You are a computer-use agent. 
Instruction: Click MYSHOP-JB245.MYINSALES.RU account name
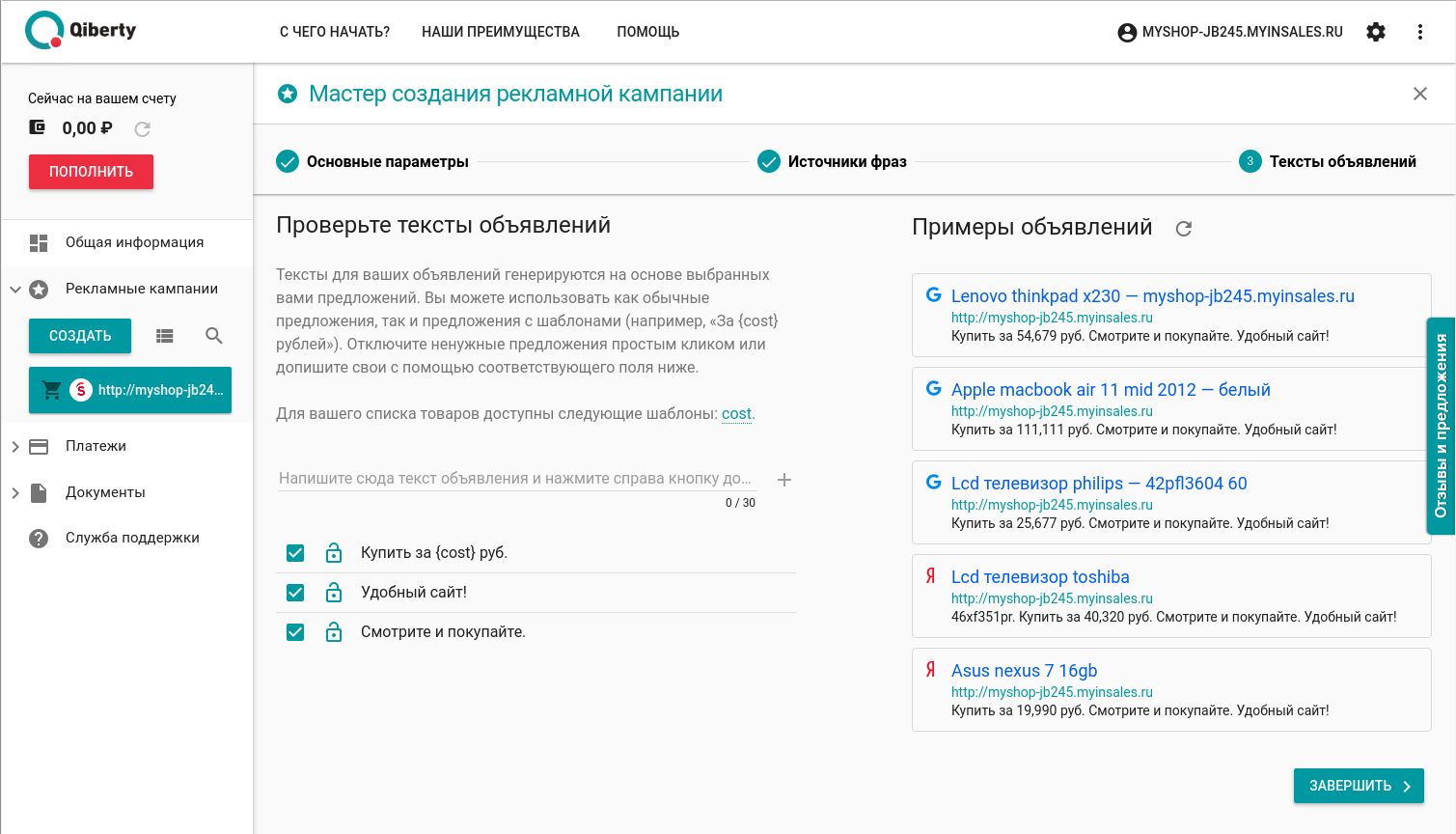(1243, 32)
